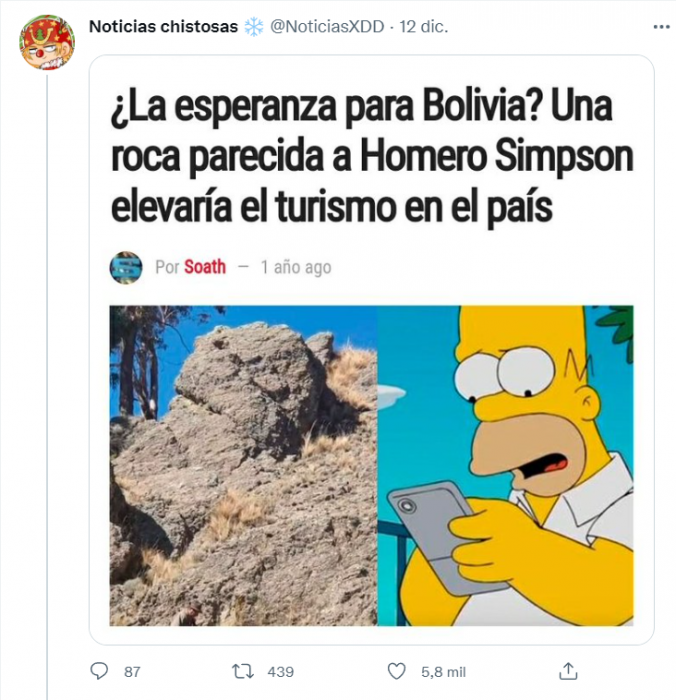The width and height of the screenshot is (676, 700).
Task: Click the snowflake emoji beside account name
Action: (254, 27)
